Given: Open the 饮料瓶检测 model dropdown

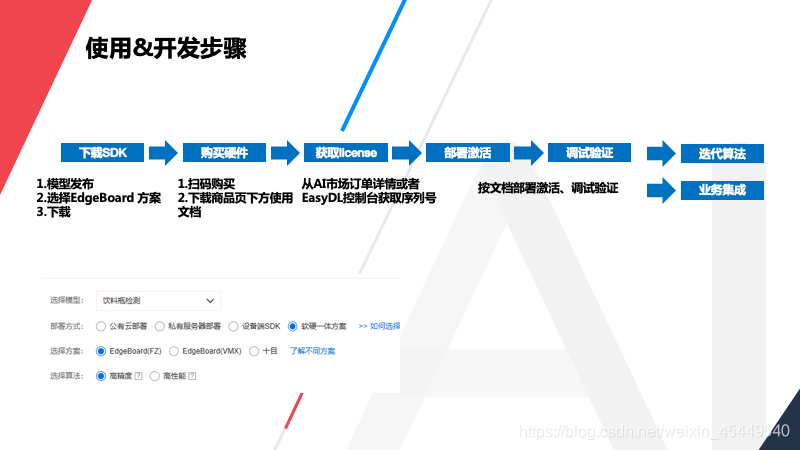Looking at the screenshot, I should click(158, 301).
